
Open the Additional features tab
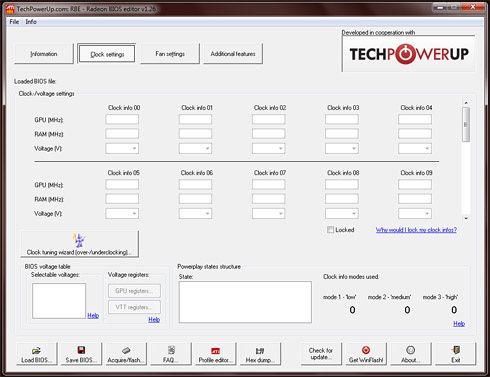pos(233,53)
